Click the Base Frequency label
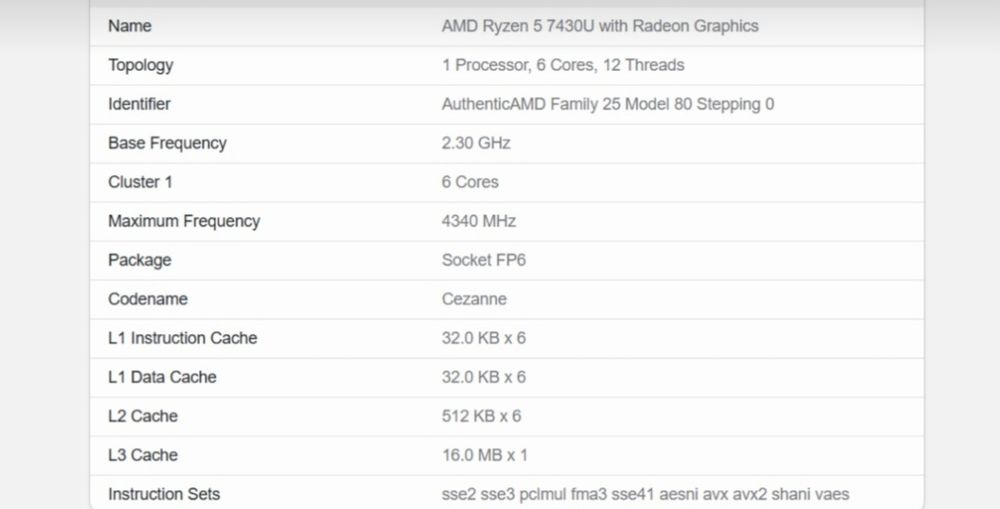 (167, 143)
